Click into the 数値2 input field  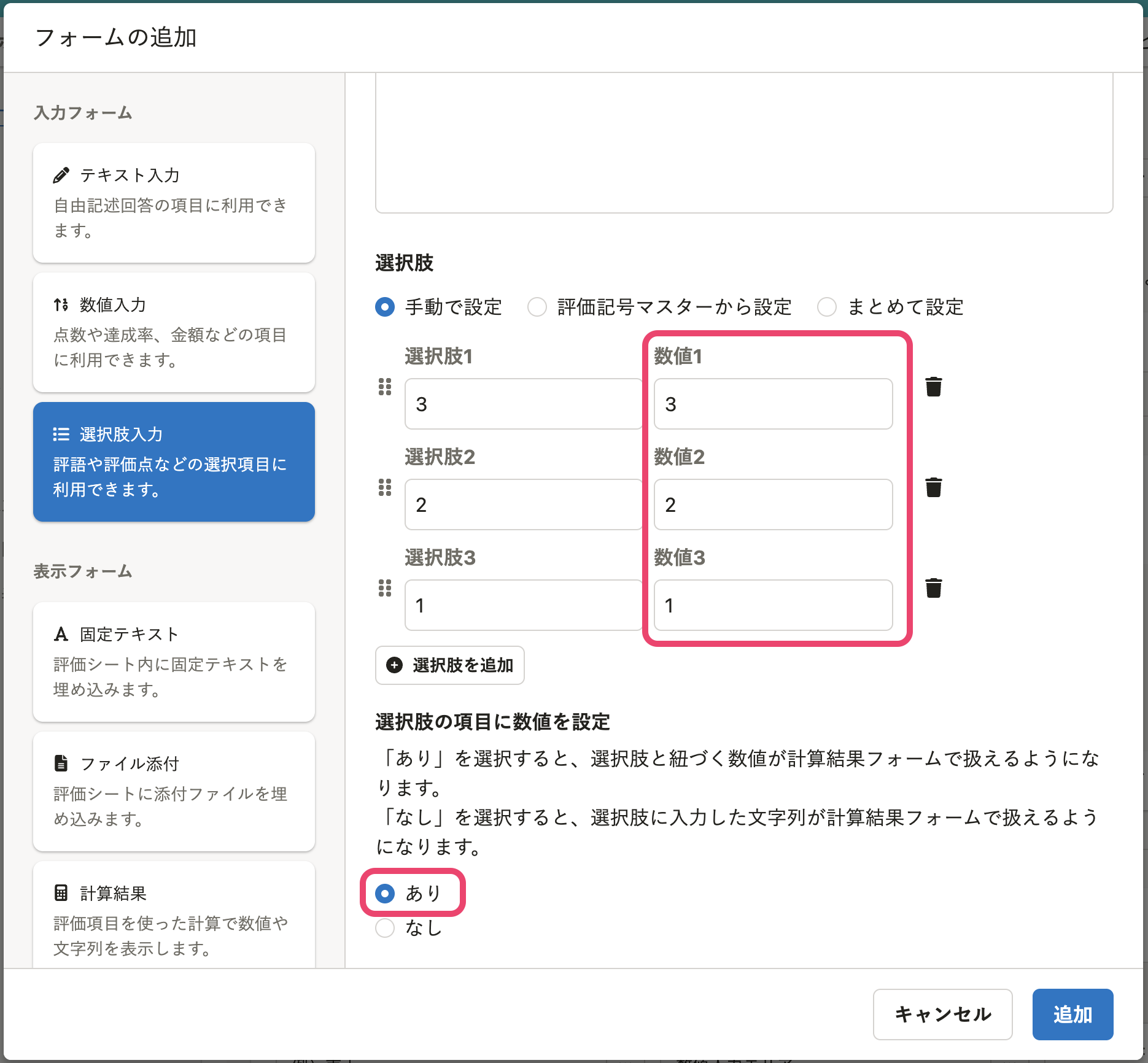pyautogui.click(x=773, y=504)
